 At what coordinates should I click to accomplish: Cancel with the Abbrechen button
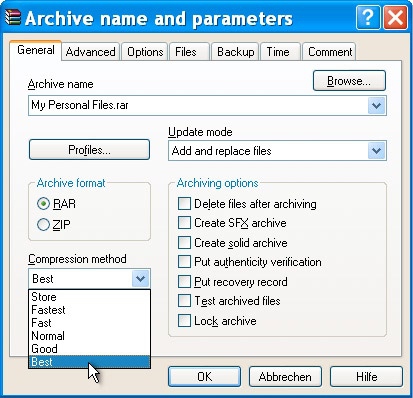point(285,377)
